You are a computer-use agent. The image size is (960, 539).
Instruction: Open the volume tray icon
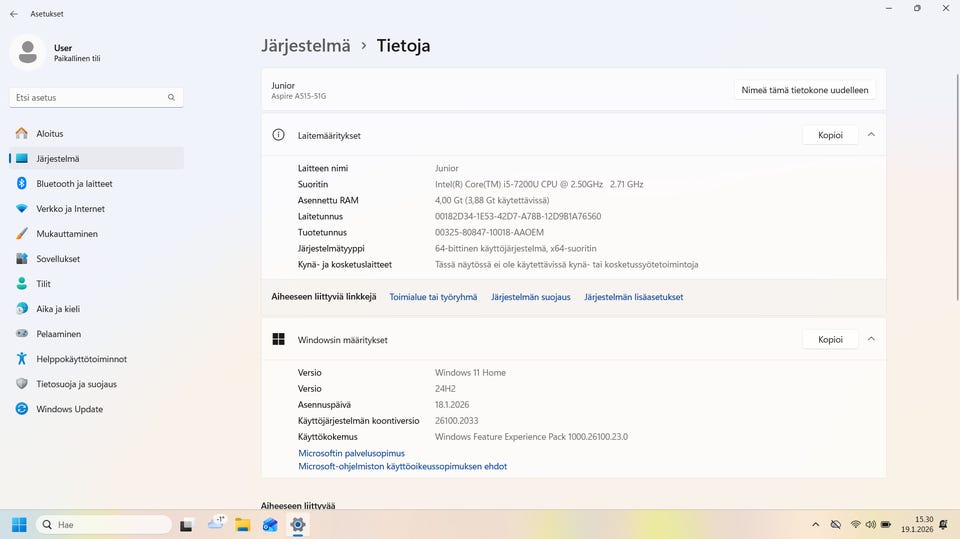pyautogui.click(x=870, y=524)
